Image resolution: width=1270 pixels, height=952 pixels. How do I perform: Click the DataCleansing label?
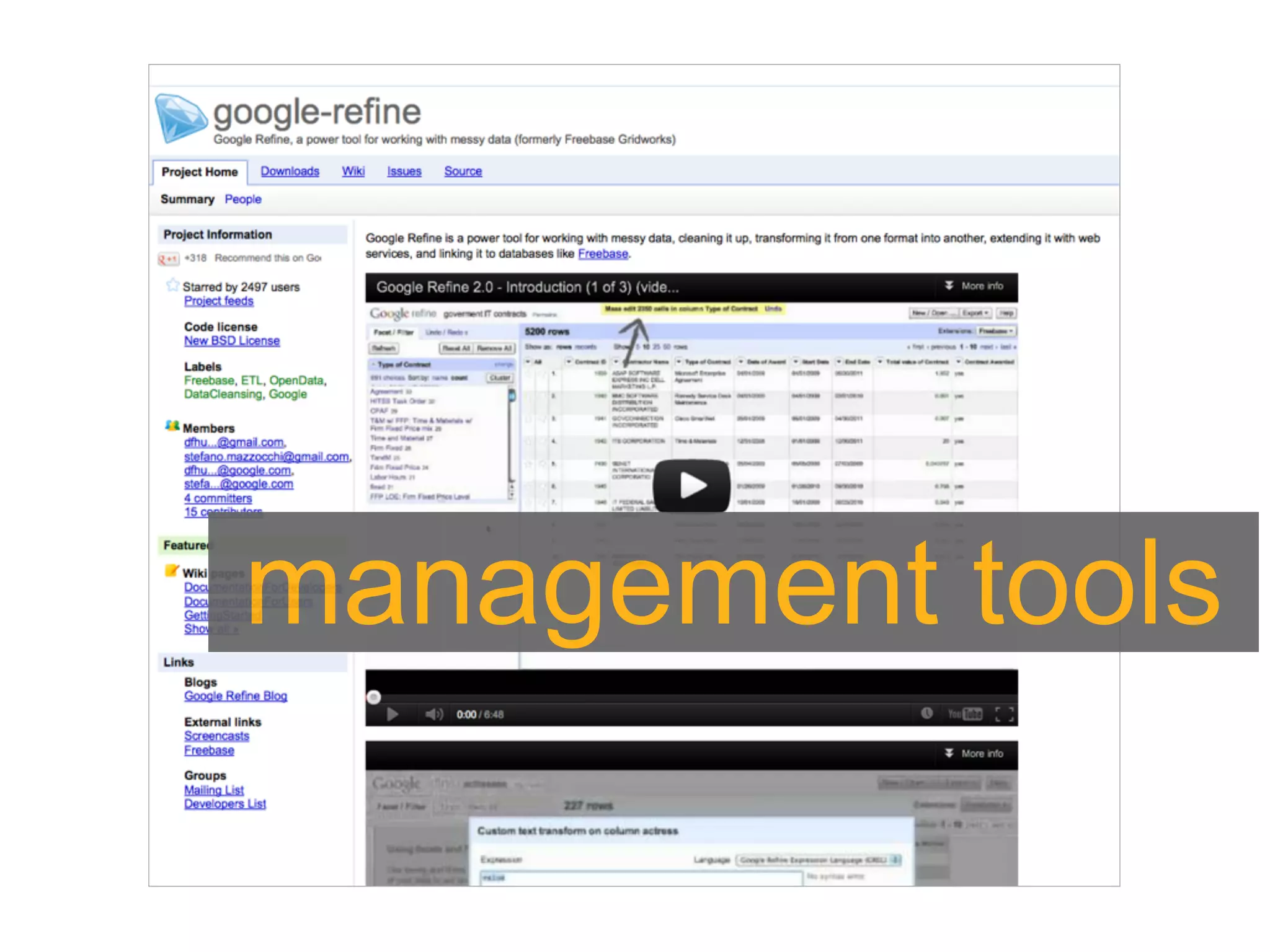pos(223,394)
